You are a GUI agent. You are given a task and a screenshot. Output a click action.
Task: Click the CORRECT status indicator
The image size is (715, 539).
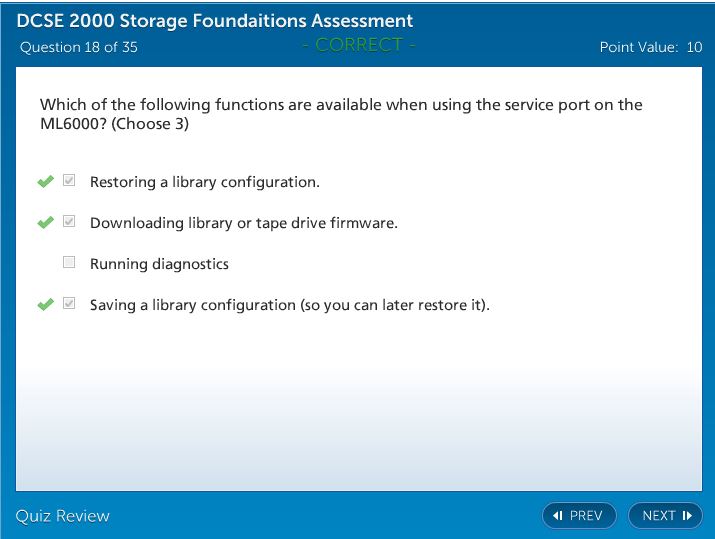358,45
